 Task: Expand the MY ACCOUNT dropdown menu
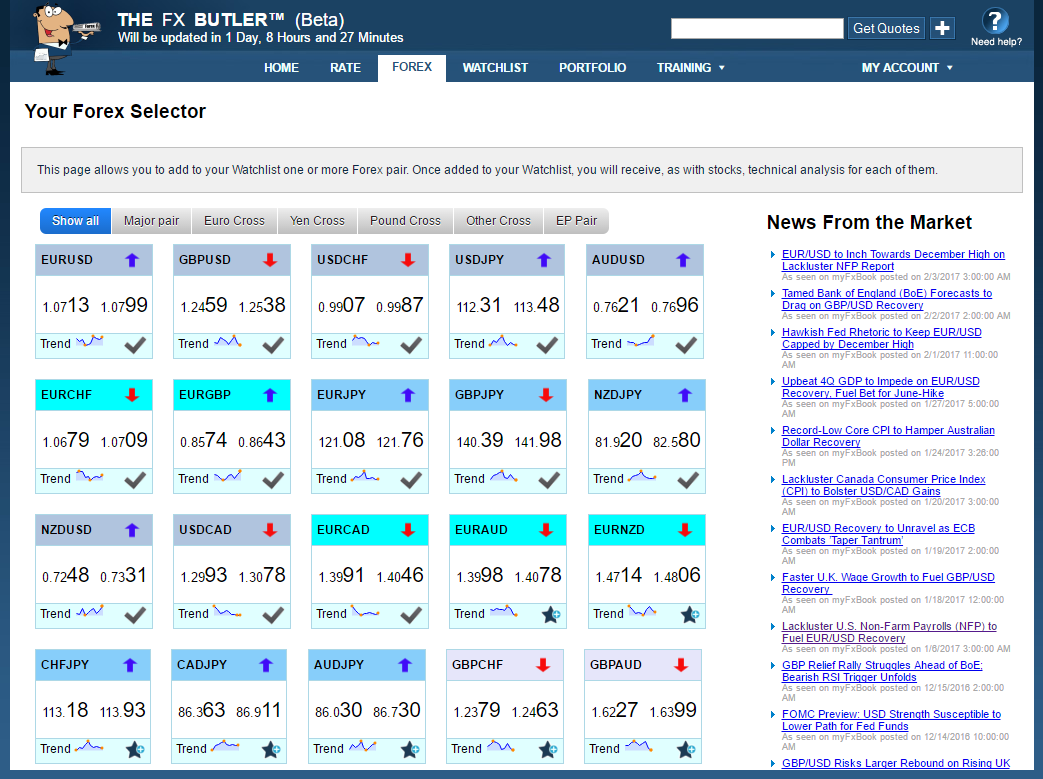[x=907, y=68]
